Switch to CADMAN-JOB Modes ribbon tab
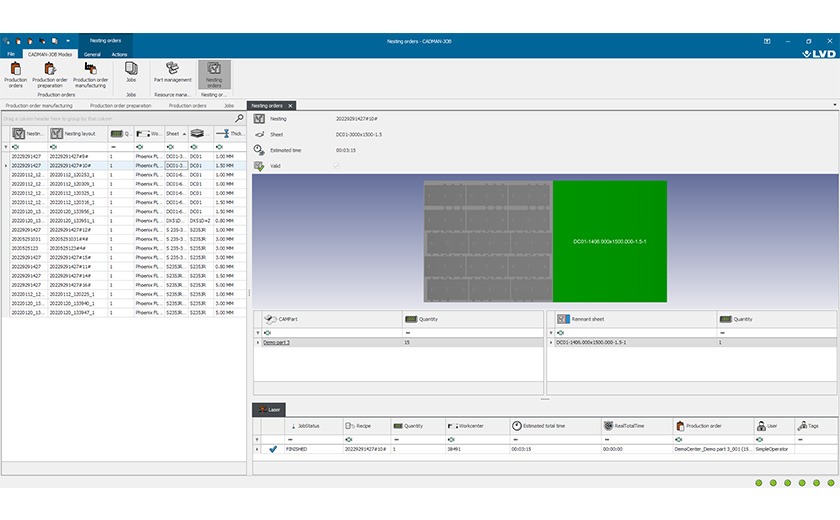The width and height of the screenshot is (840, 520). pyautogui.click(x=50, y=54)
